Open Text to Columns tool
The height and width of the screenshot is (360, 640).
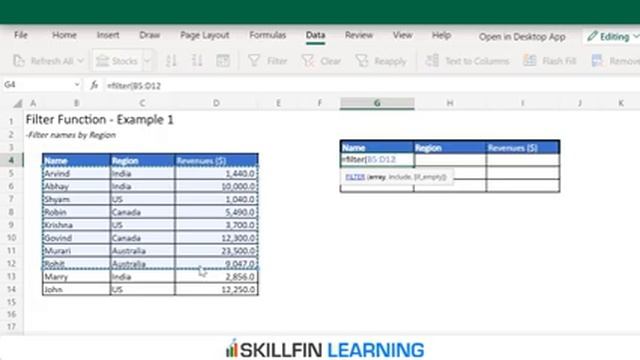(467, 61)
